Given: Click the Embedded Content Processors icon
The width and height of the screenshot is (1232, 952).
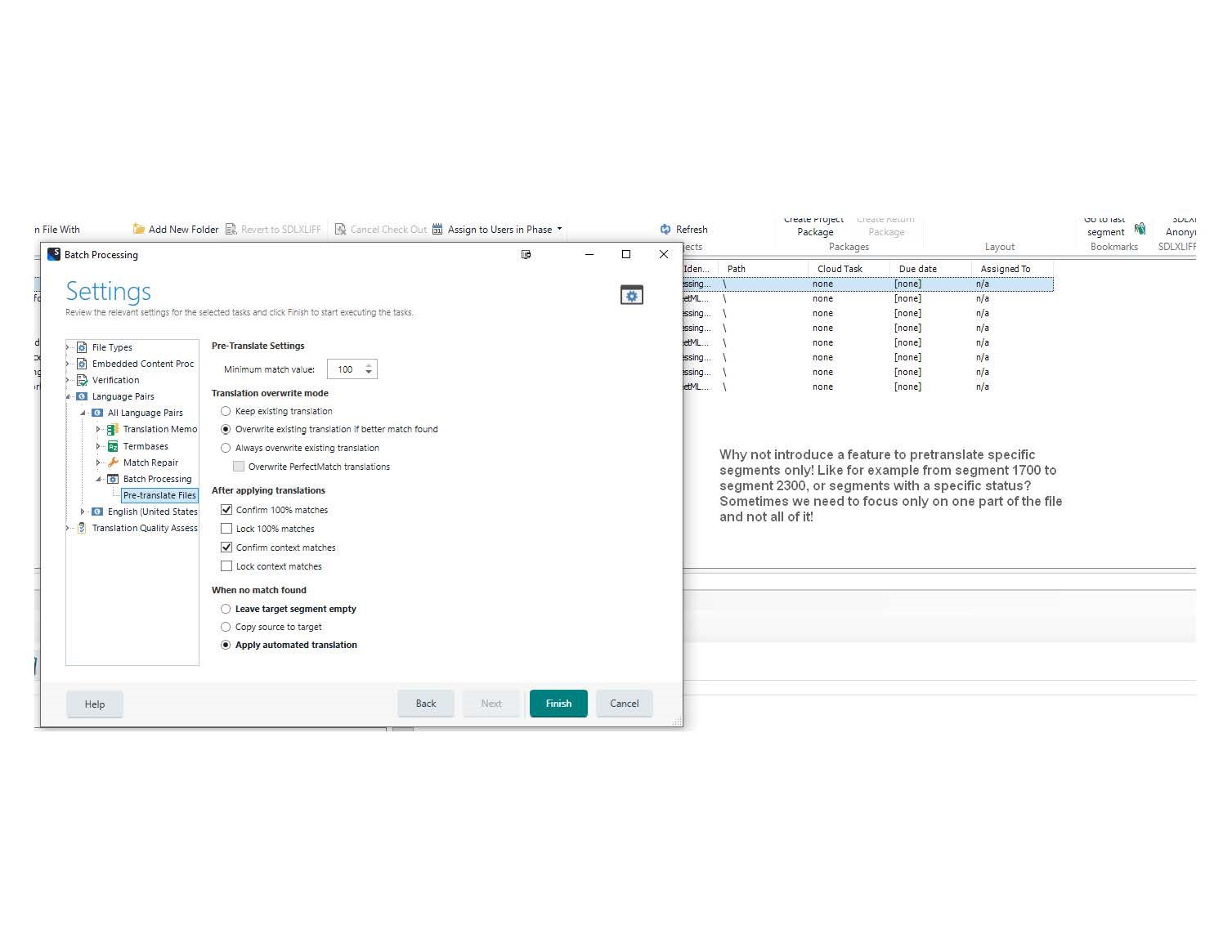Looking at the screenshot, I should 82,364.
